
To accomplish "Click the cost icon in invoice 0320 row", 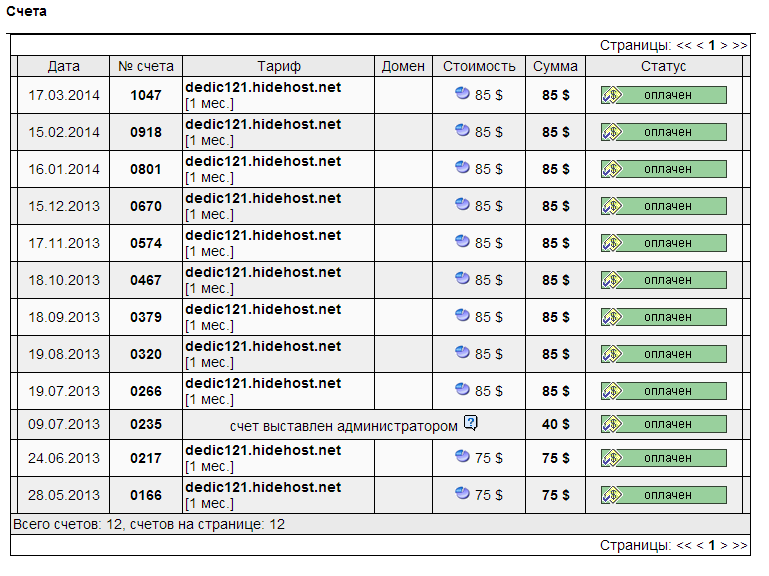I will click(462, 352).
